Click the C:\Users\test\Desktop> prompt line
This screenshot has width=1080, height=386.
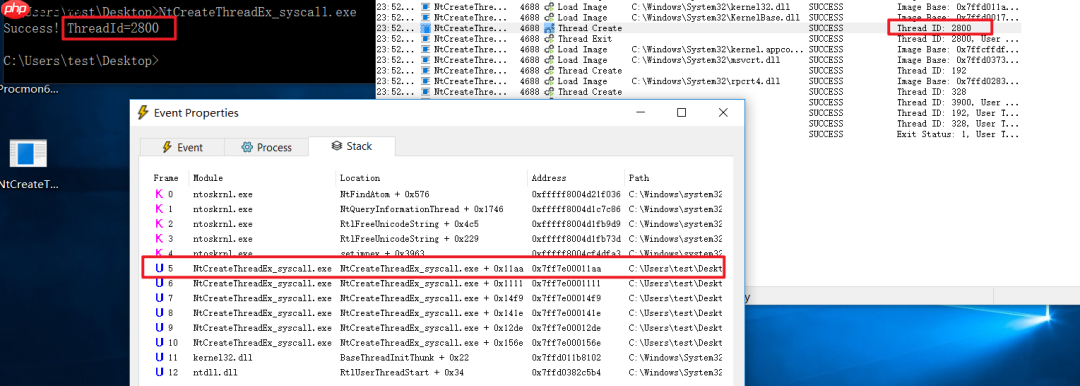pos(81,61)
